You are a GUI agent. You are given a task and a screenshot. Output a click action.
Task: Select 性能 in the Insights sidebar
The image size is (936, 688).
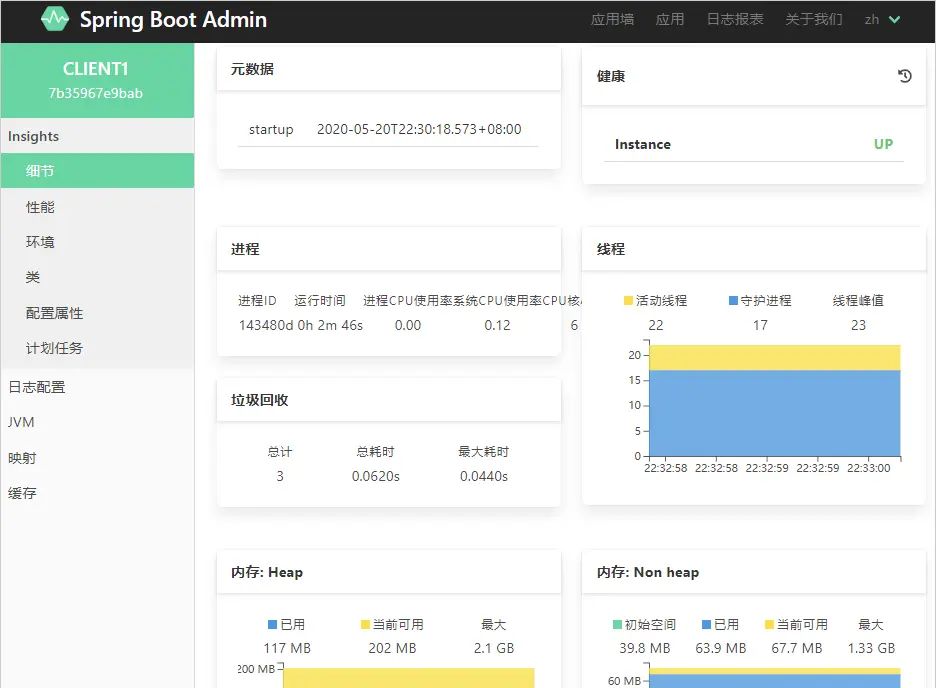39,206
